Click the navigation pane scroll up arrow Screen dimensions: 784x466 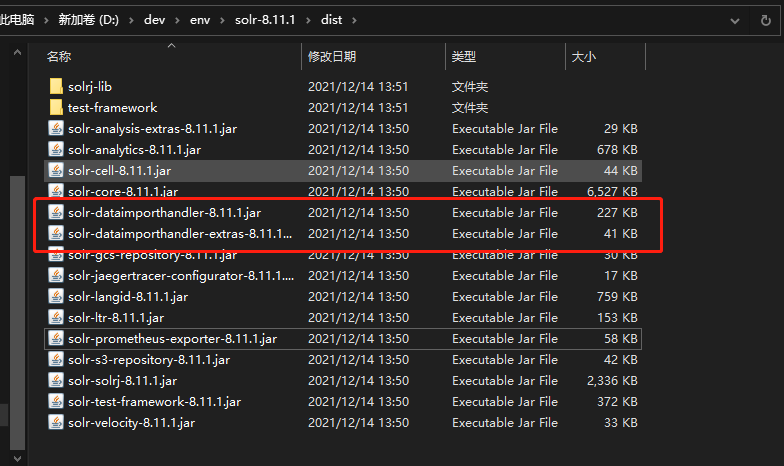(18, 52)
